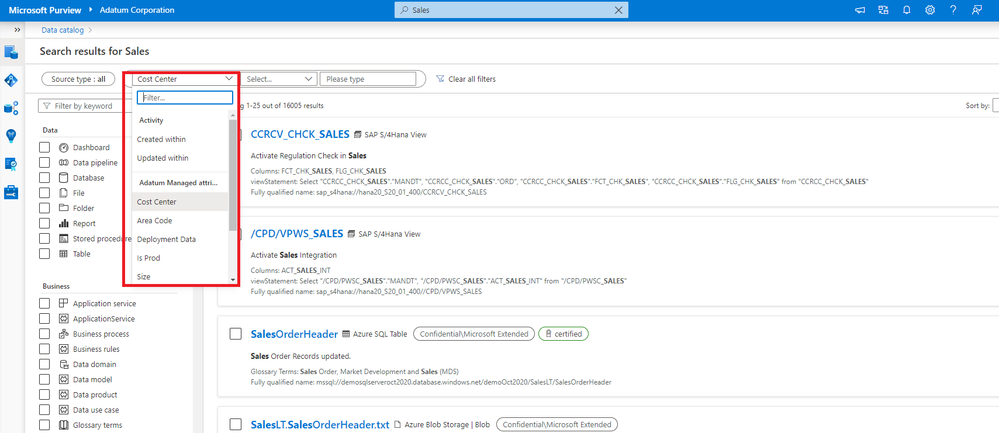Open the Data policy sidebar icon
Viewport: 999px width, 433px height.
pyautogui.click(x=11, y=164)
